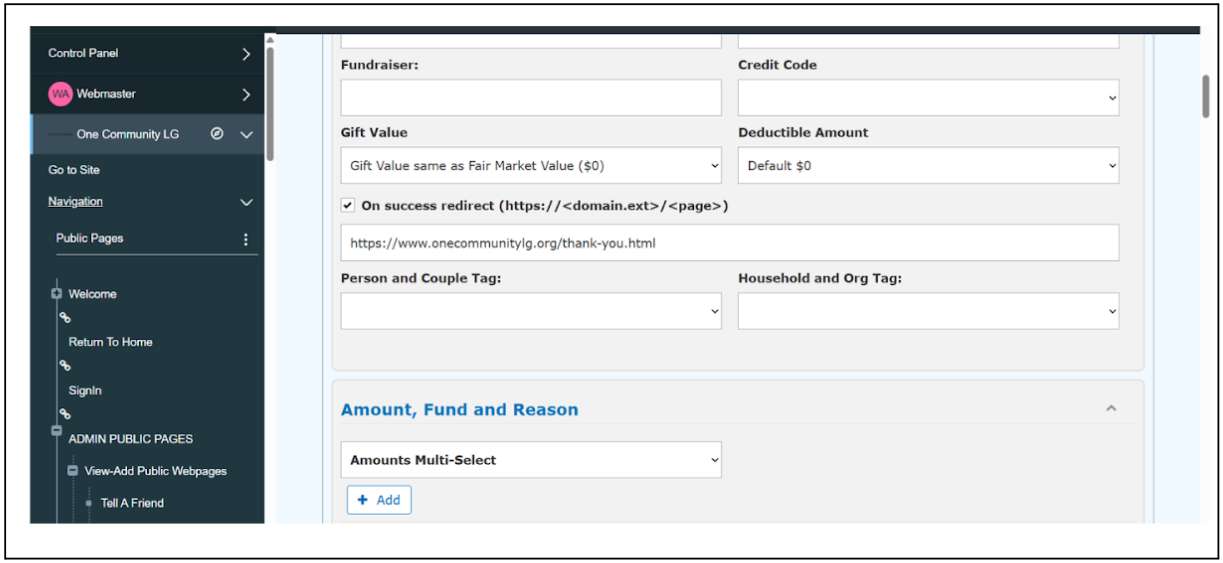1223x563 pixels.
Task: Click the WA Webmaster avatar icon
Action: [60, 94]
